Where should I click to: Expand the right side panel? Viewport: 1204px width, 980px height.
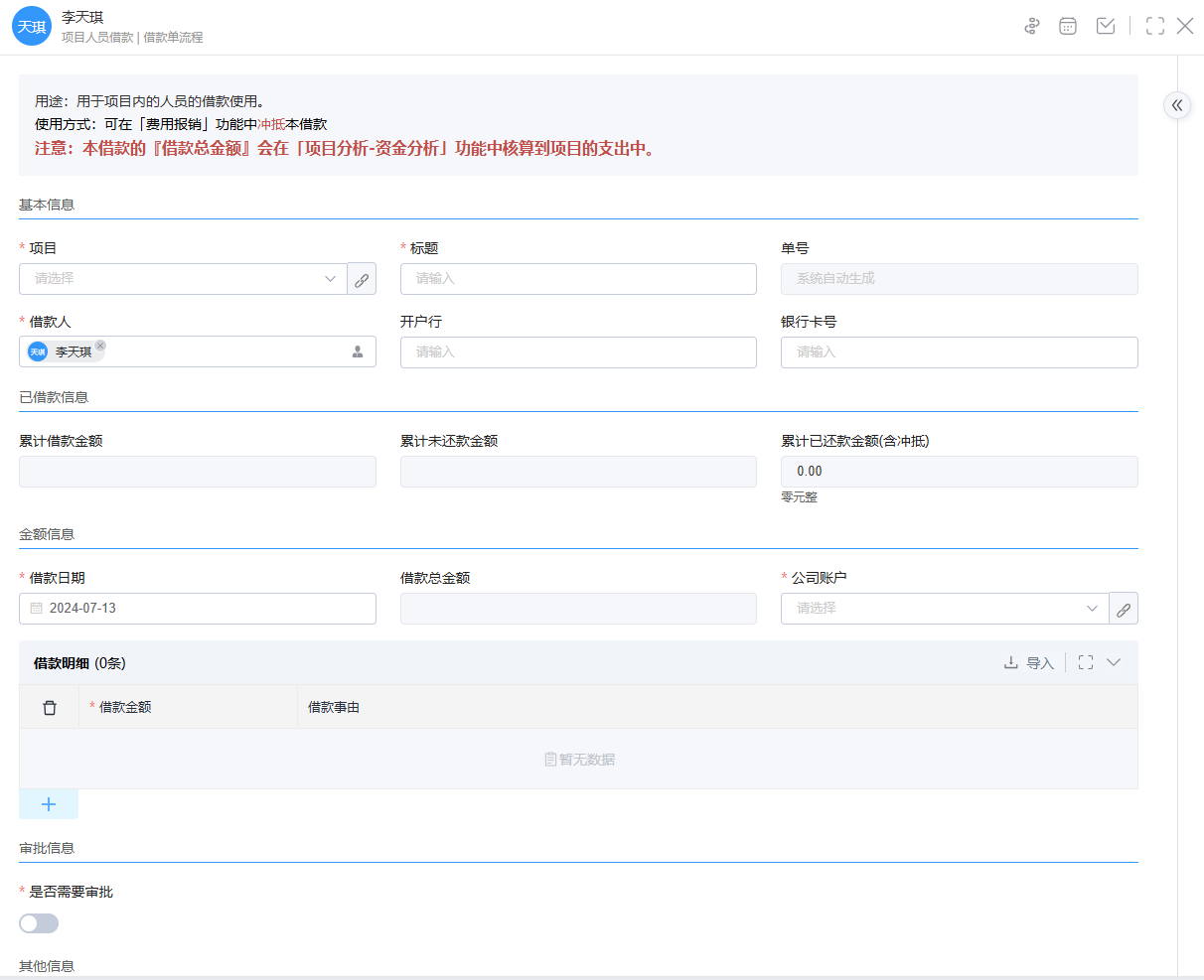point(1177,105)
